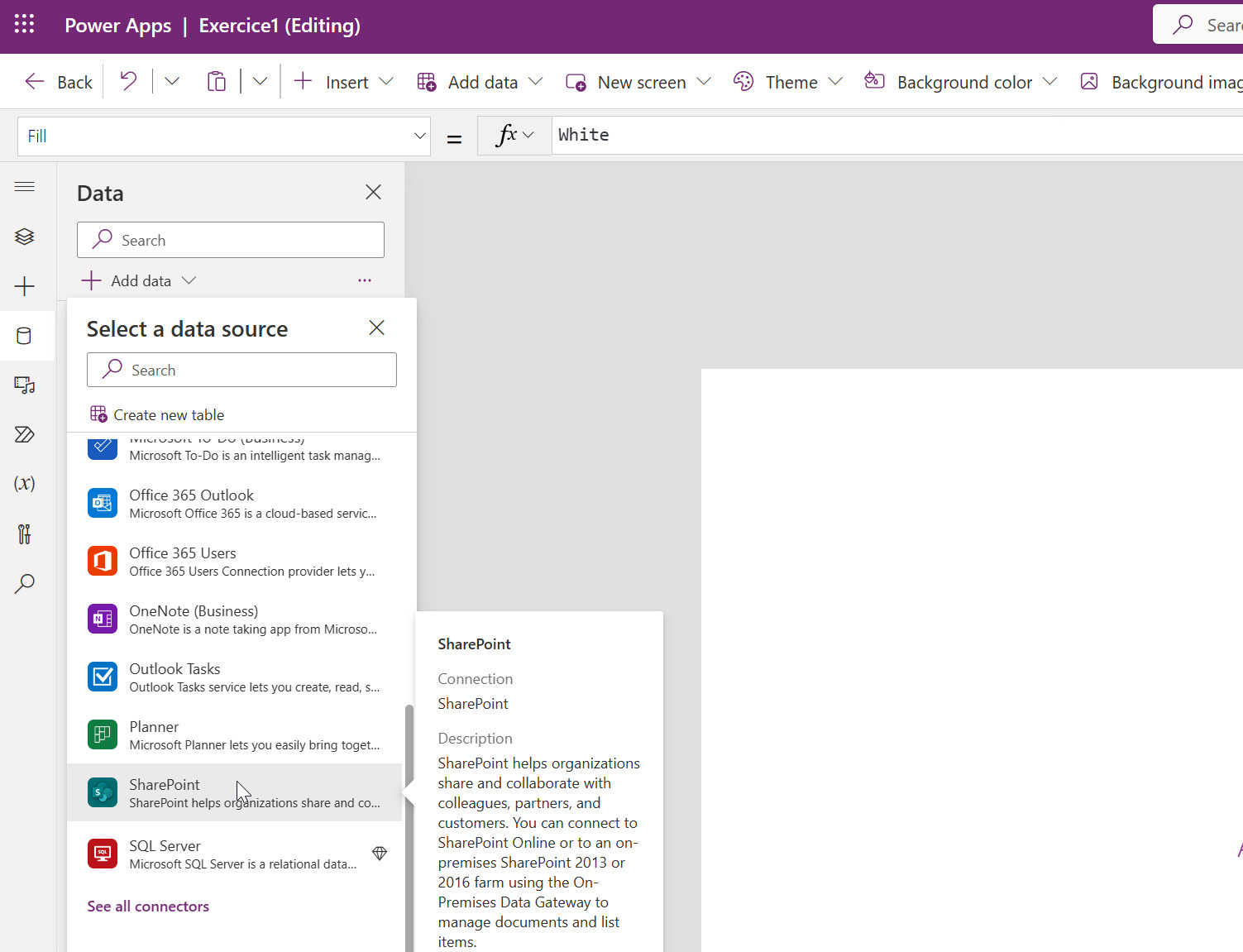Viewport: 1243px width, 952px height.
Task: Close the Data panel
Action: coord(373,192)
